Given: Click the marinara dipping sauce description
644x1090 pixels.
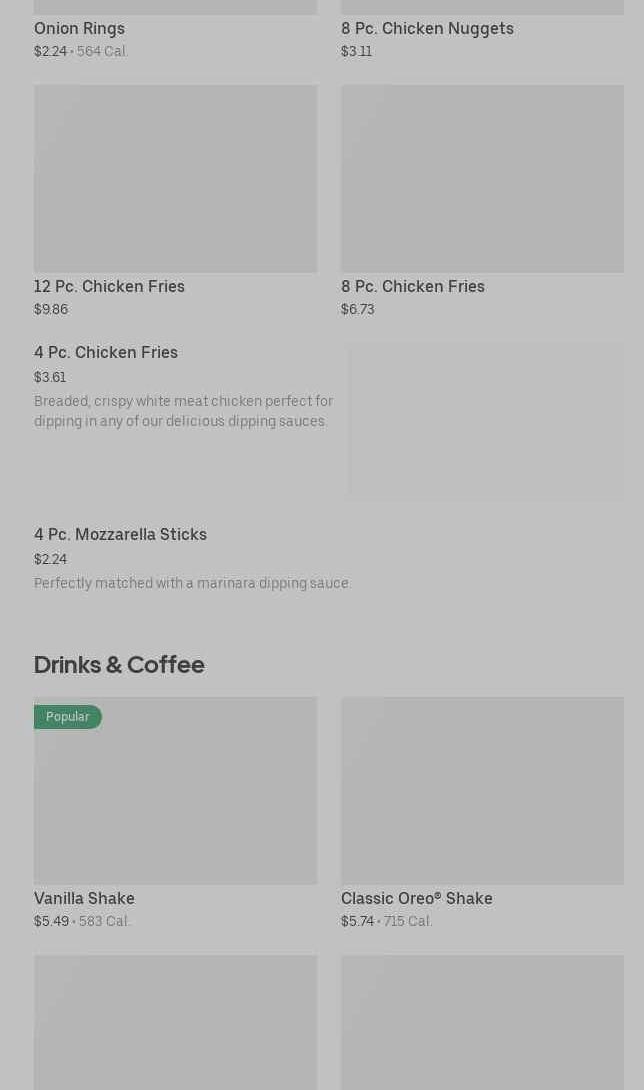Looking at the screenshot, I should [x=192, y=583].
